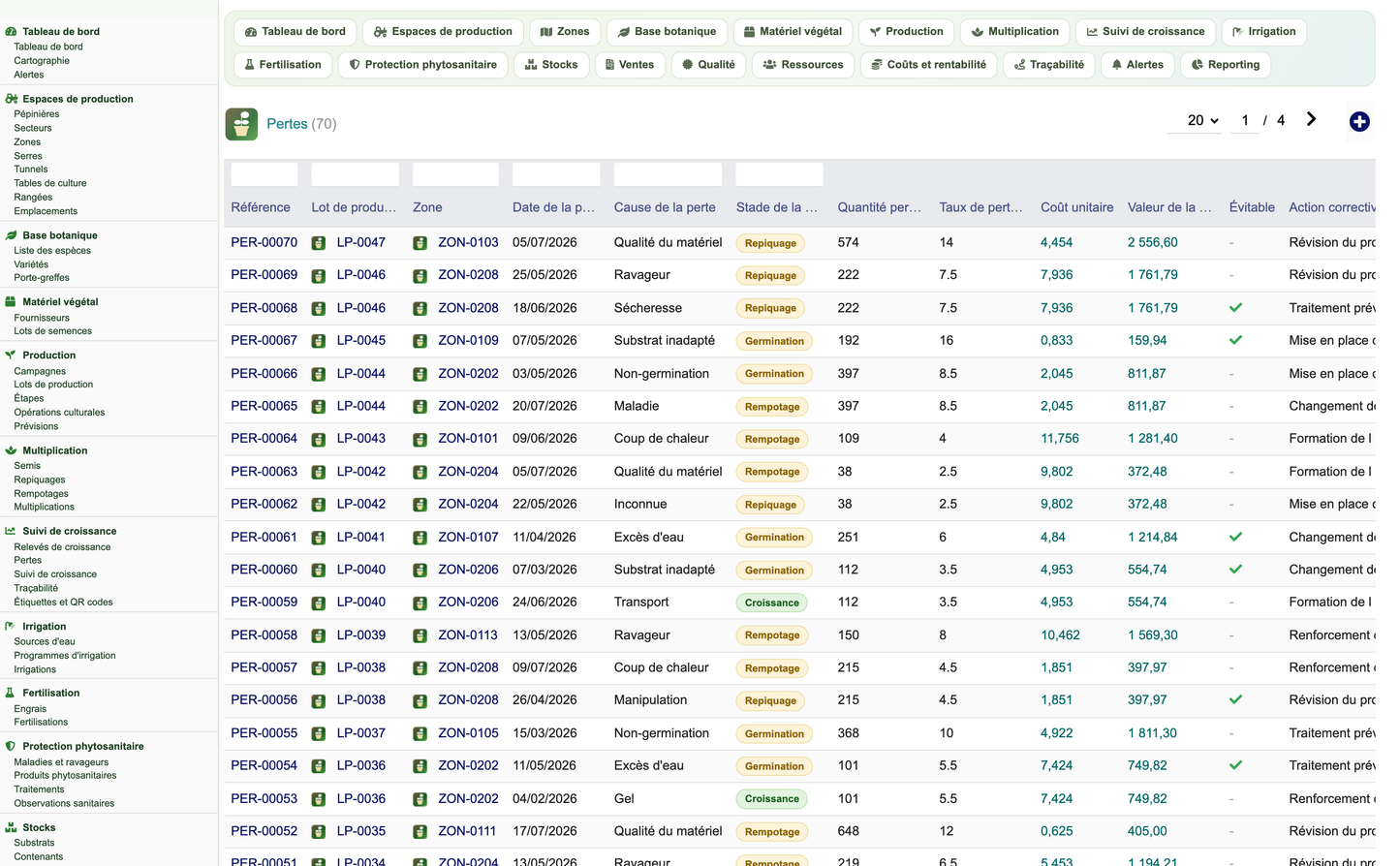Click zone icon in PER-00061 row
1400x866 pixels.
coord(420,538)
